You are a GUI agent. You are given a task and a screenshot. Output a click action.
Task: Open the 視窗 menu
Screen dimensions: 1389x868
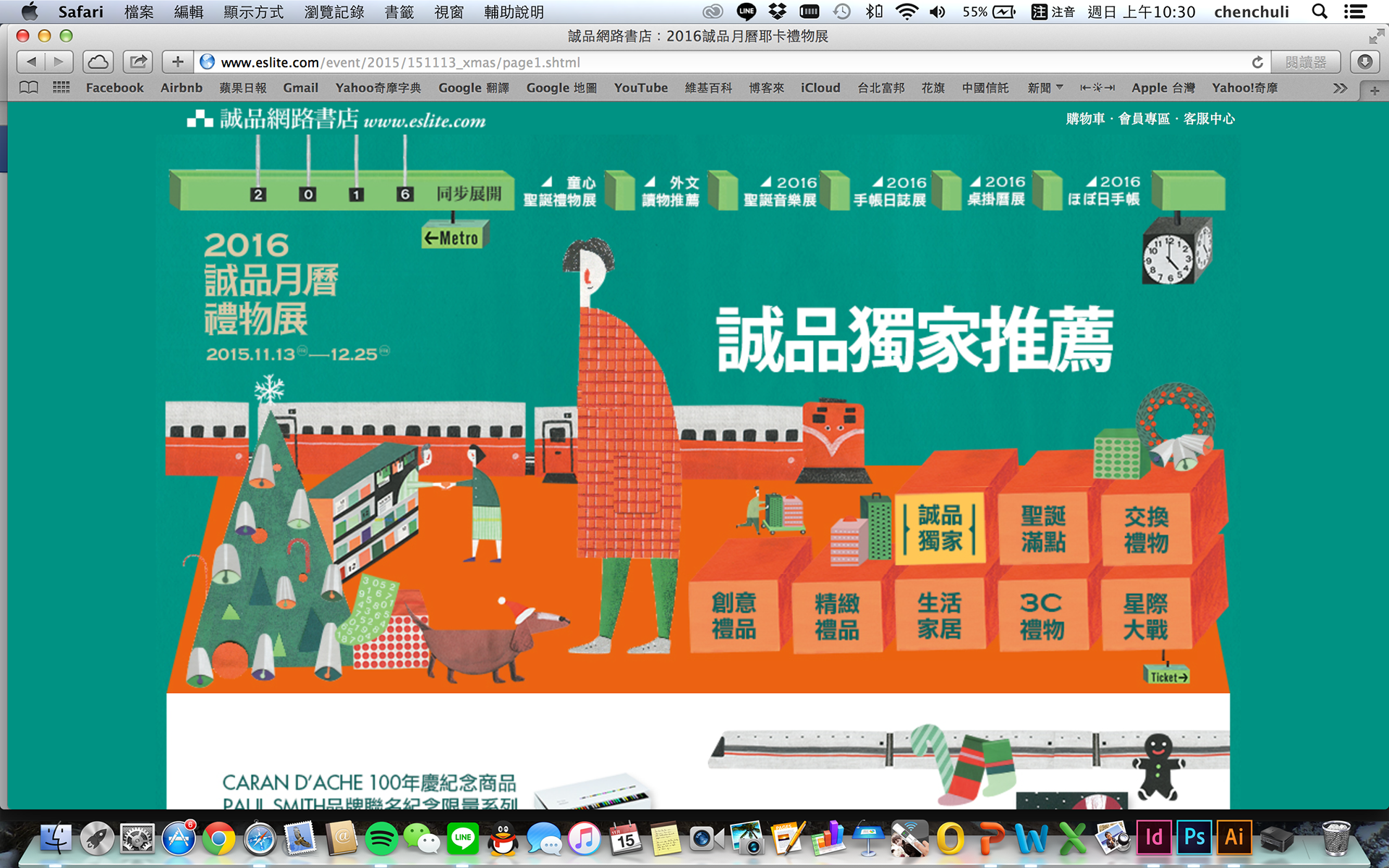coord(449,12)
